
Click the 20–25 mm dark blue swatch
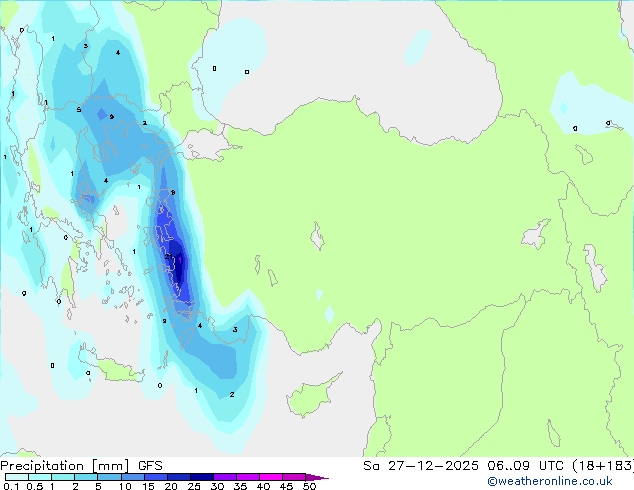click(178, 477)
